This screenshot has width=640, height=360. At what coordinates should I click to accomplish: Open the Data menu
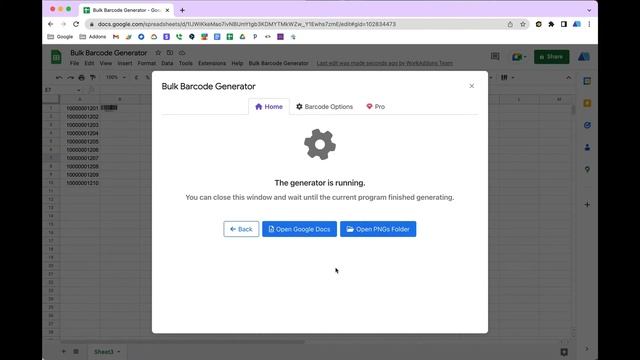(167, 63)
